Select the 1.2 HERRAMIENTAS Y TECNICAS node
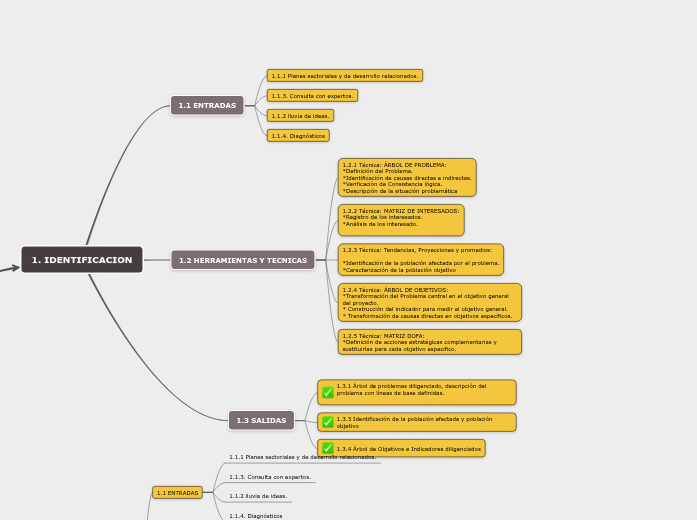The width and height of the screenshot is (697, 520). pos(243,260)
